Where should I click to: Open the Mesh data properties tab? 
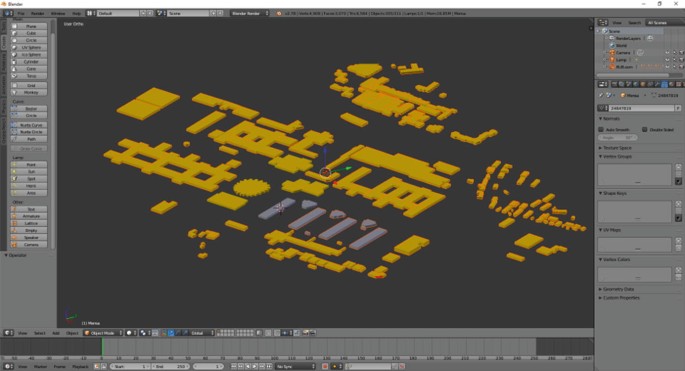click(x=664, y=84)
